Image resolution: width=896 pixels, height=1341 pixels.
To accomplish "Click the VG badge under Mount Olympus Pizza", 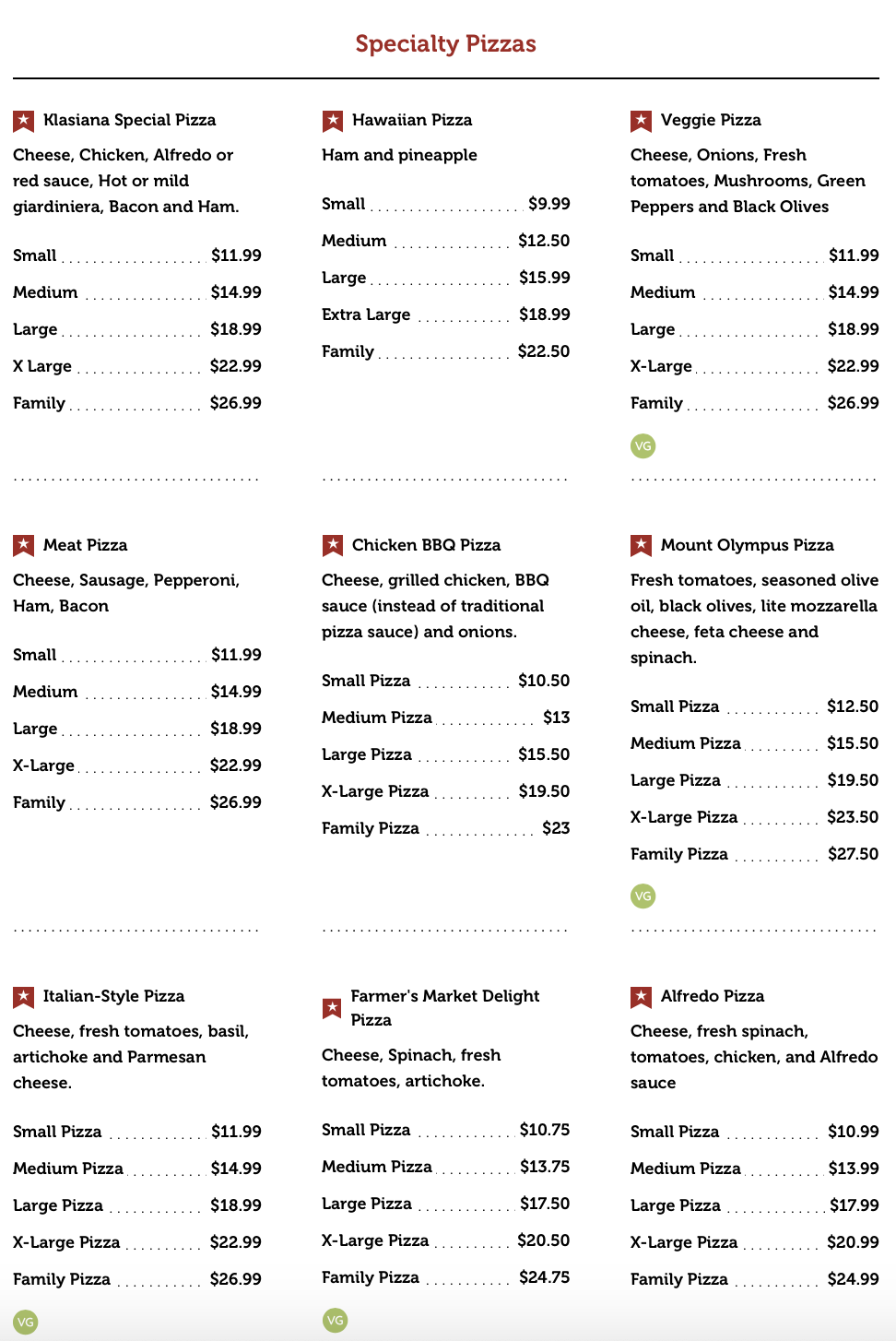I will tap(643, 896).
